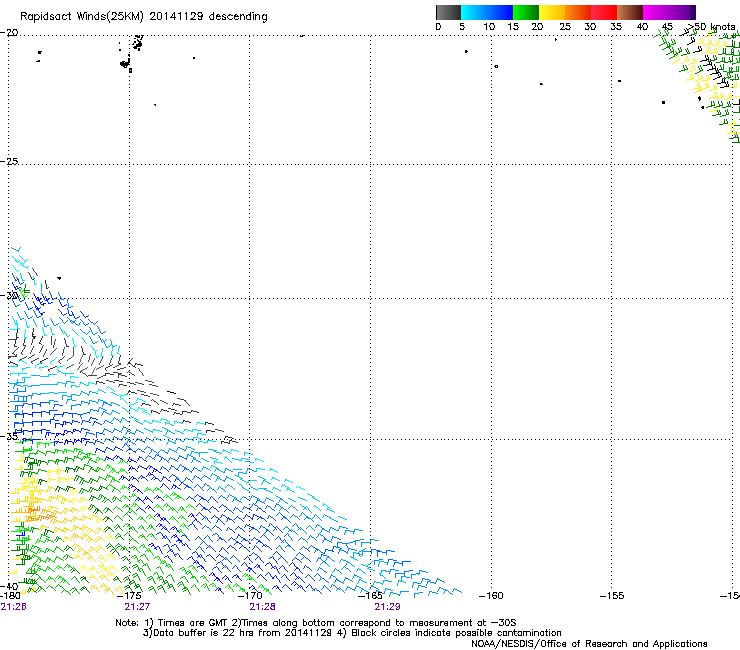Image resolution: width=740 pixels, height=650 pixels.
Task: Click the '>50 knots' legend label
Action: point(712,26)
